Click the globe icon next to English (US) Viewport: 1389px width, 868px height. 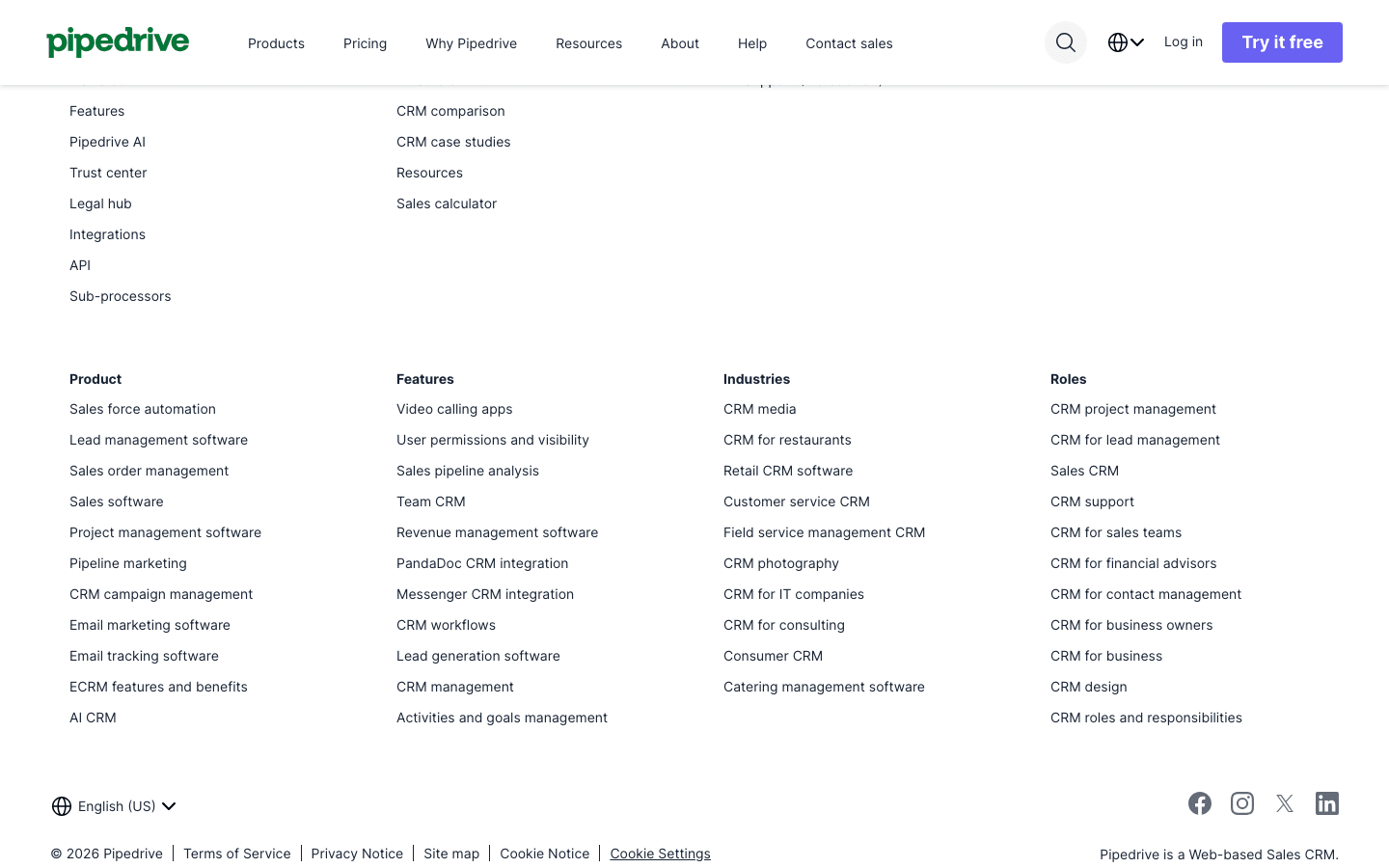click(x=62, y=805)
